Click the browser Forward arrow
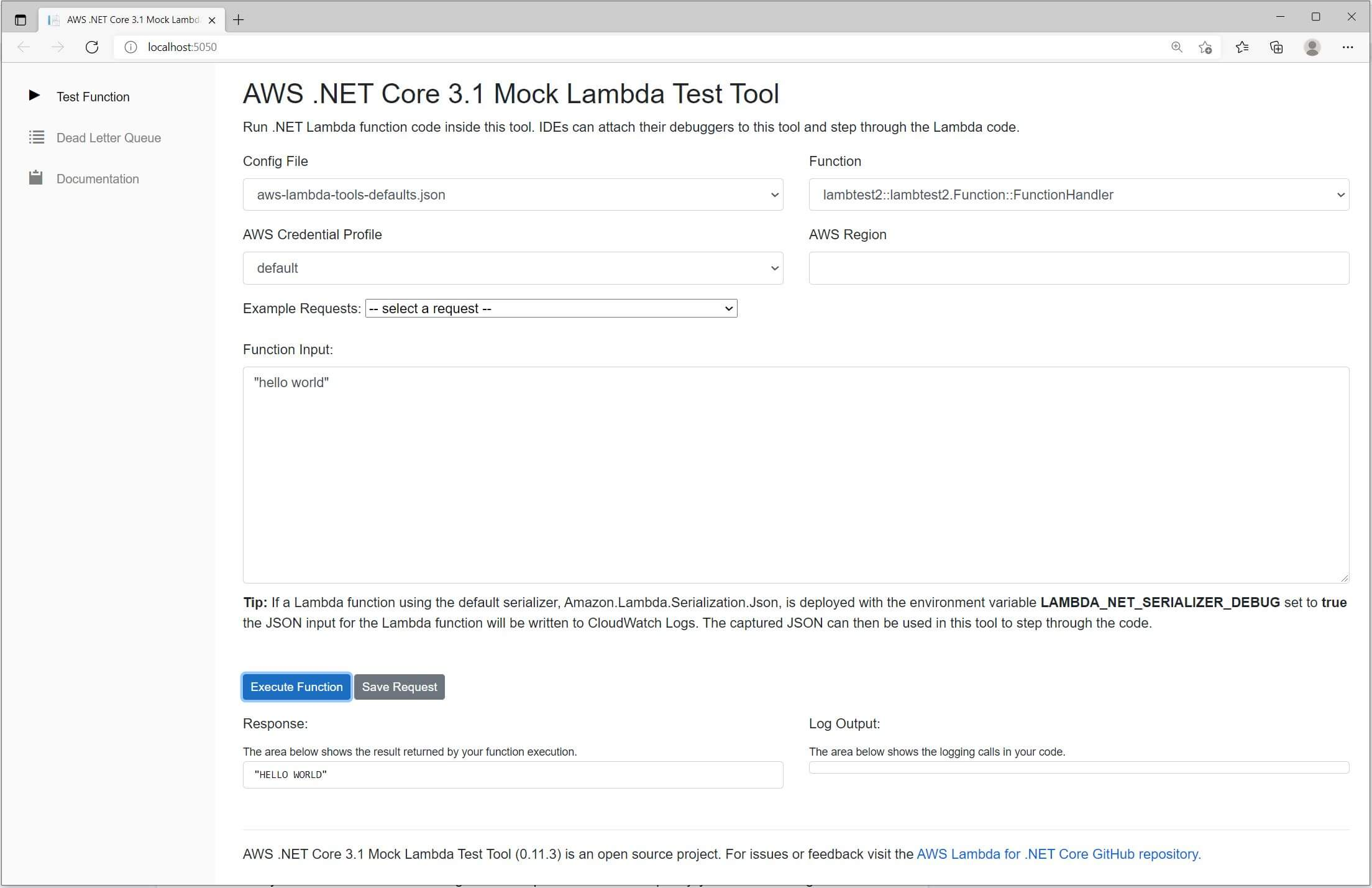Screen dimensions: 1372x888 tap(58, 47)
